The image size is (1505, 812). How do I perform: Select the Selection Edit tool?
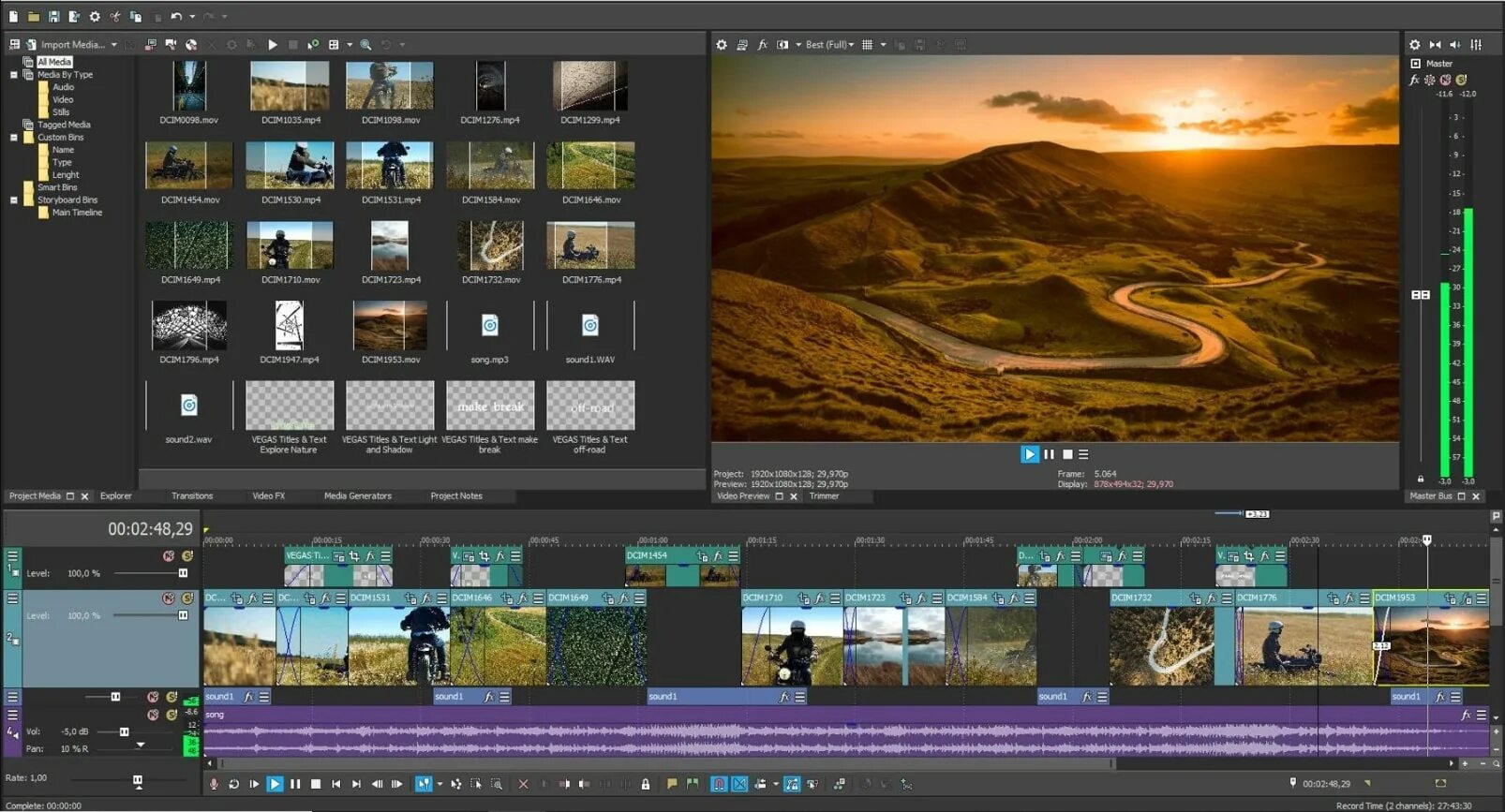[x=476, y=784]
